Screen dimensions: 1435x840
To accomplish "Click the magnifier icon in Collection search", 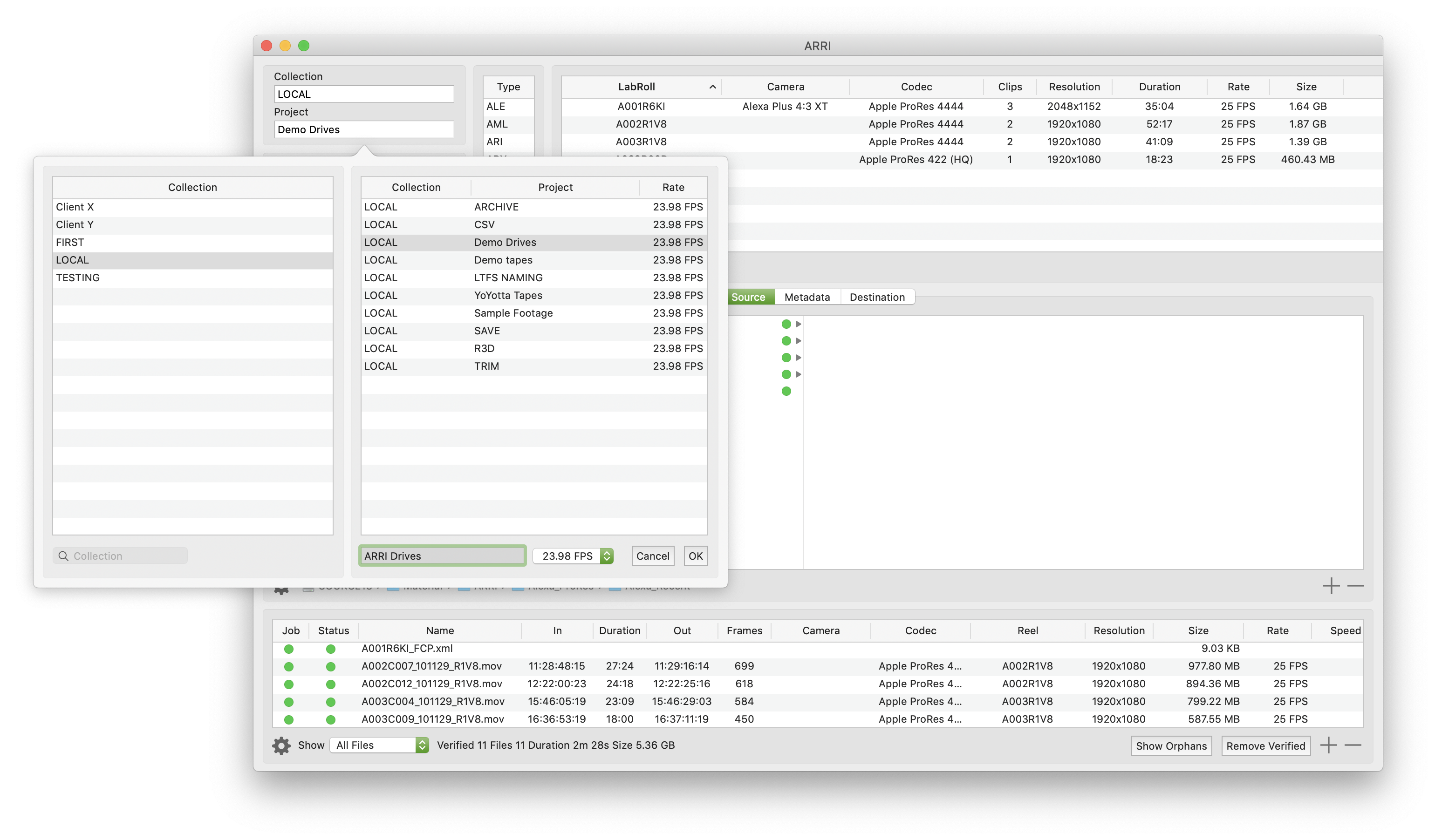I will tap(63, 556).
